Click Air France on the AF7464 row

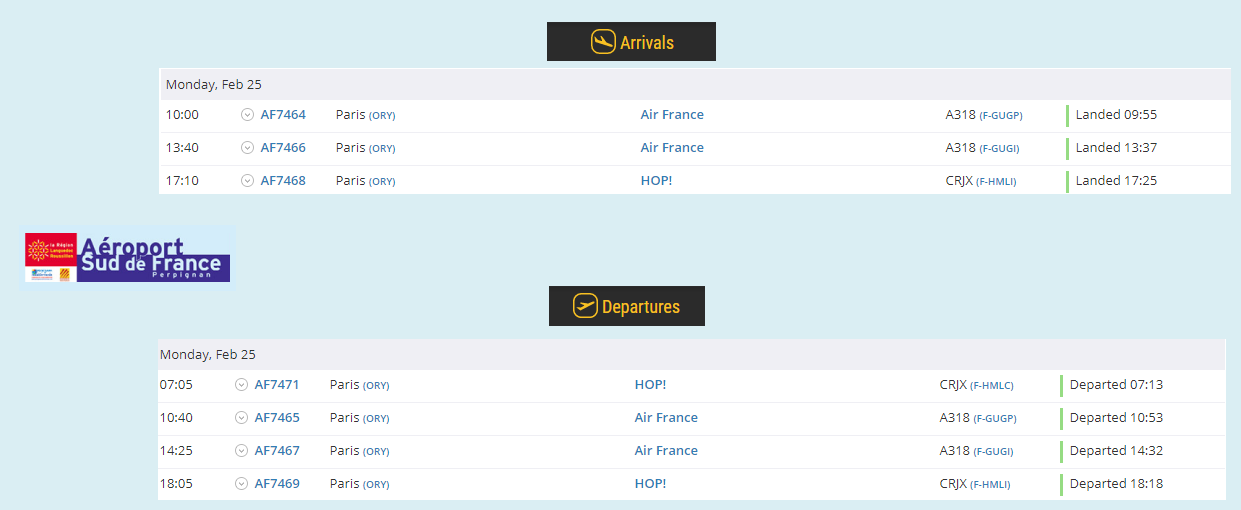672,115
